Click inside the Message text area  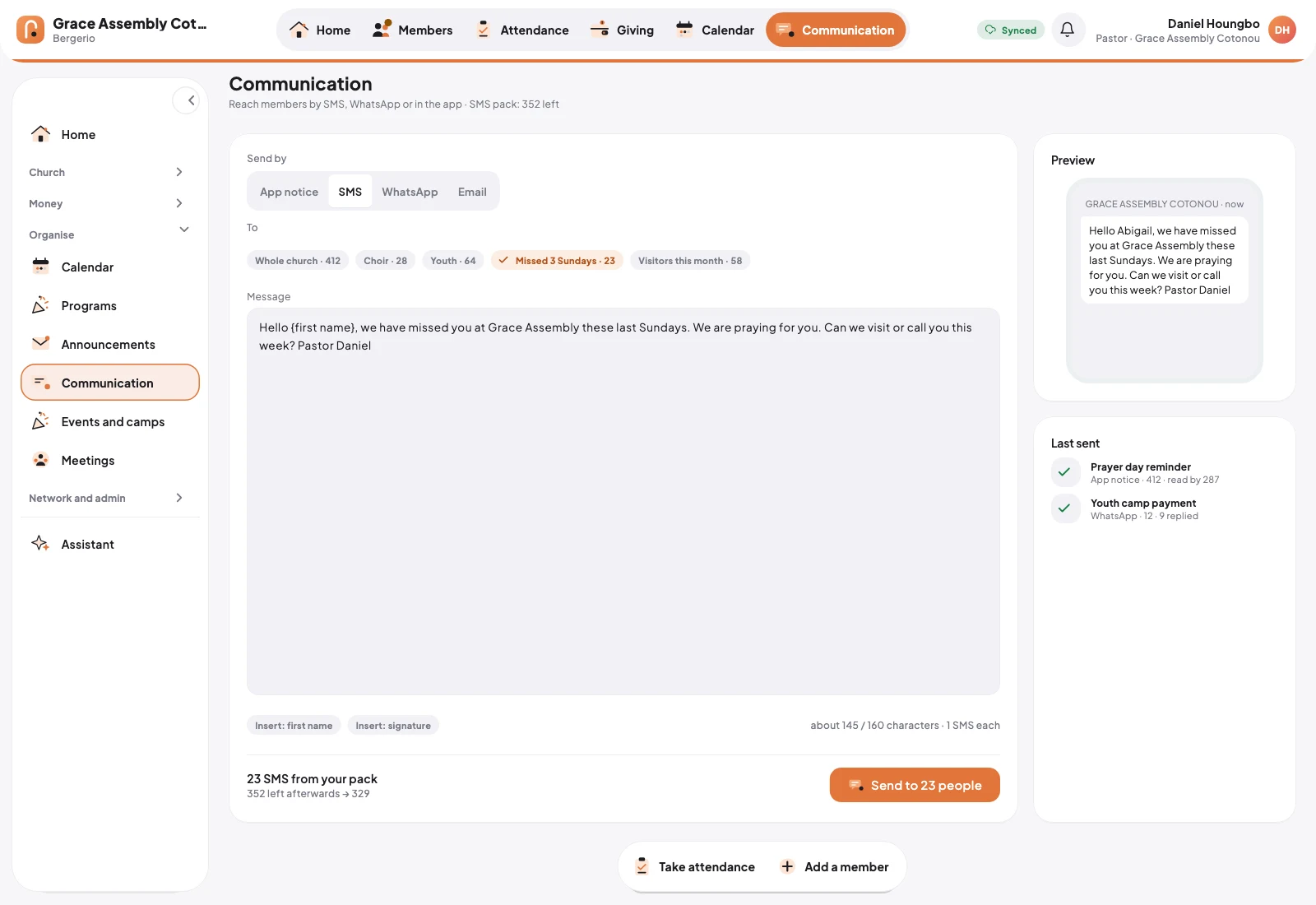click(x=623, y=502)
